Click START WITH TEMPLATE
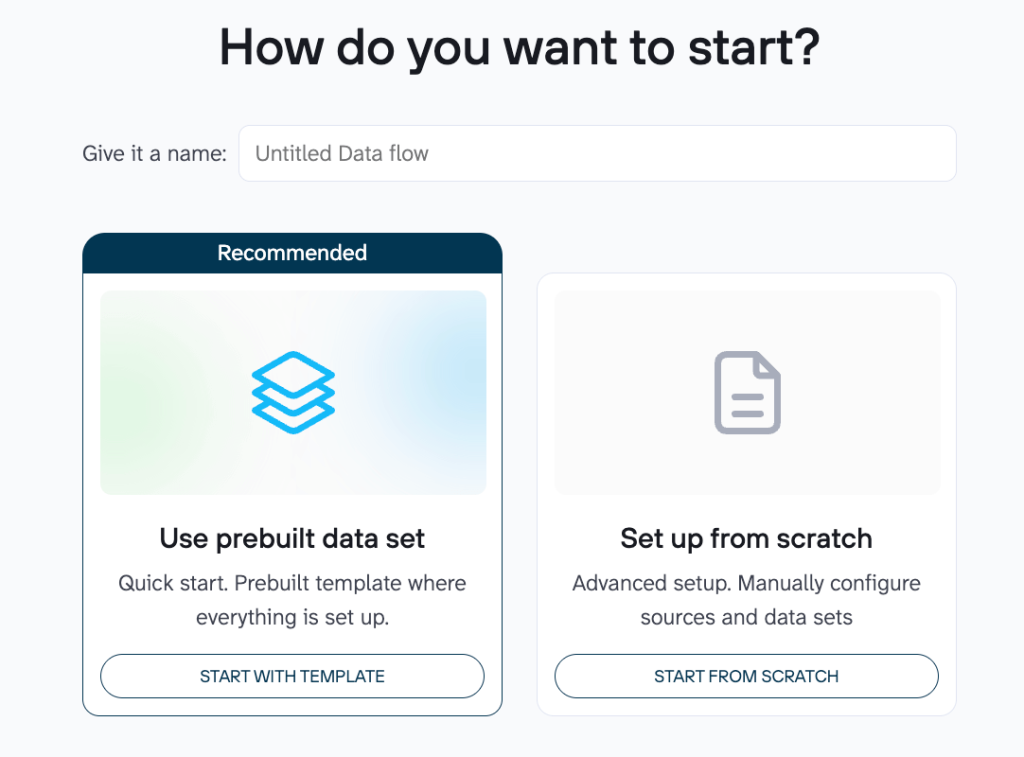Viewport: 1024px width, 757px height. tap(292, 676)
